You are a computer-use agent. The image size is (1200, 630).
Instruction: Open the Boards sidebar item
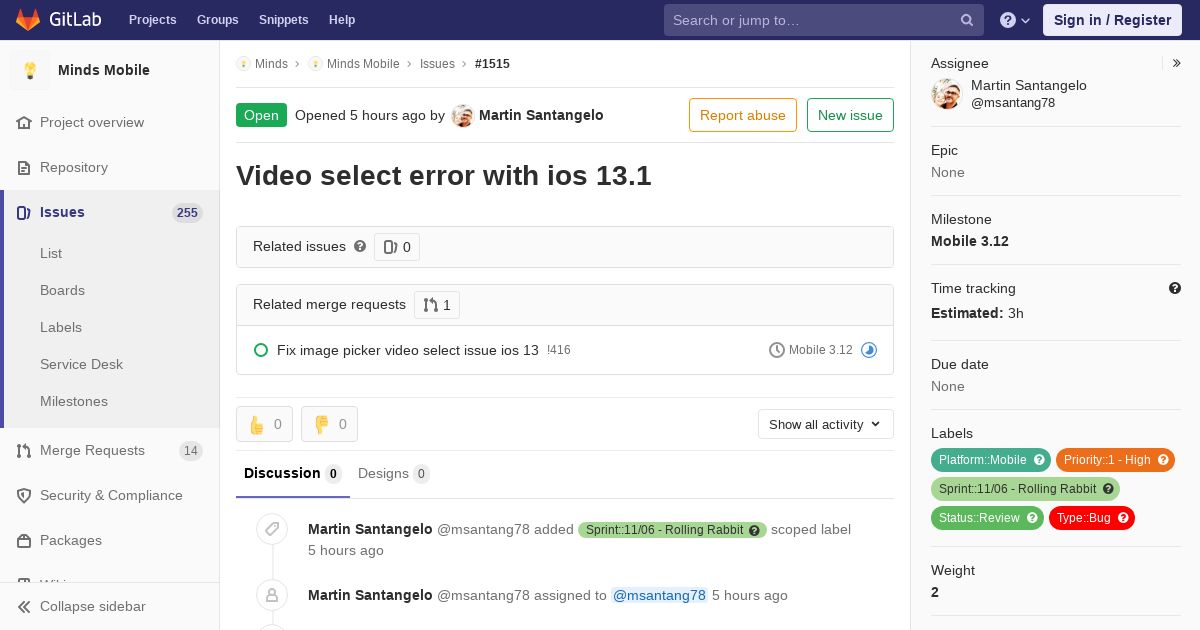pos(62,290)
